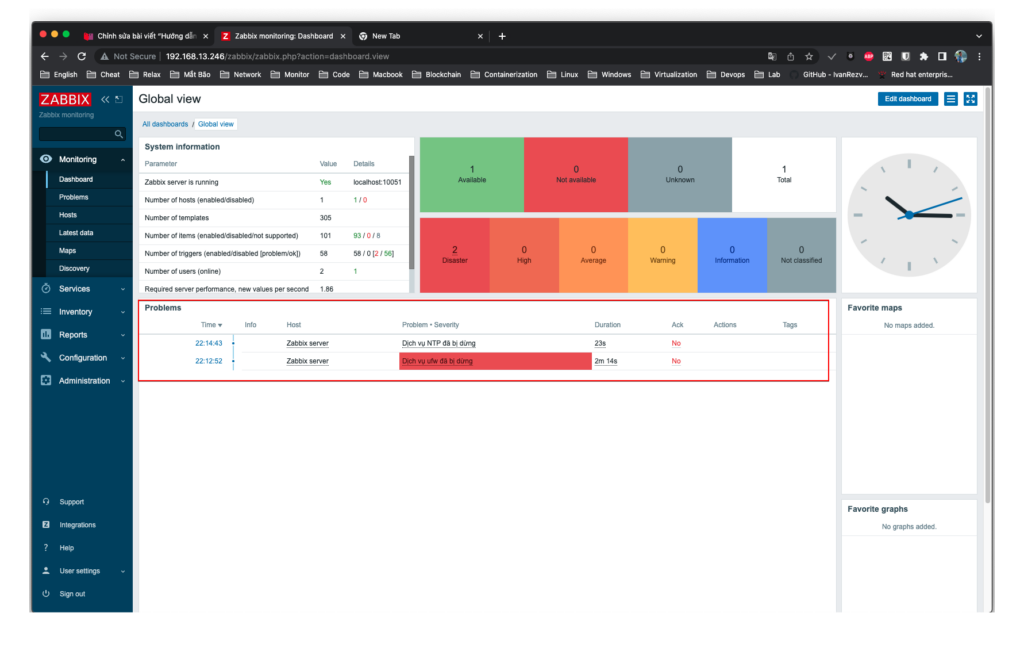Click the green Available hosts tile
The image size is (1024, 655).
(472, 174)
